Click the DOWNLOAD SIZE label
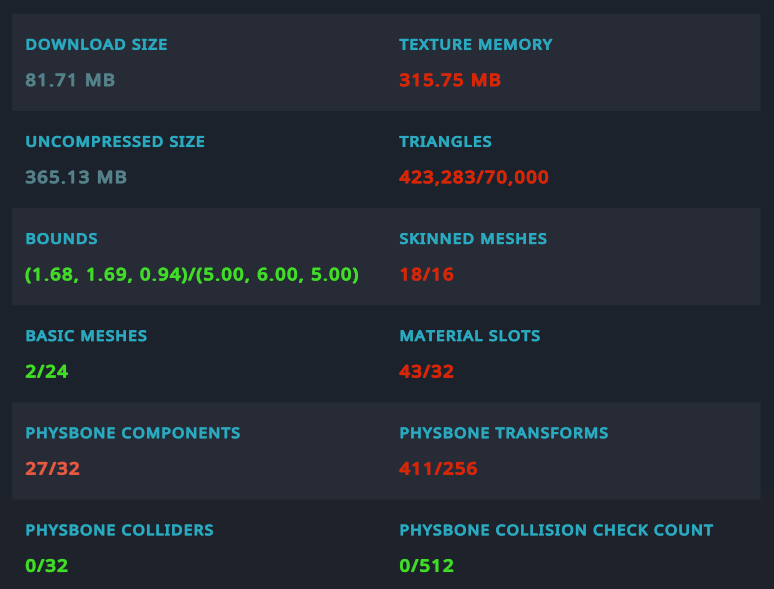The height and width of the screenshot is (589, 774). click(96, 44)
